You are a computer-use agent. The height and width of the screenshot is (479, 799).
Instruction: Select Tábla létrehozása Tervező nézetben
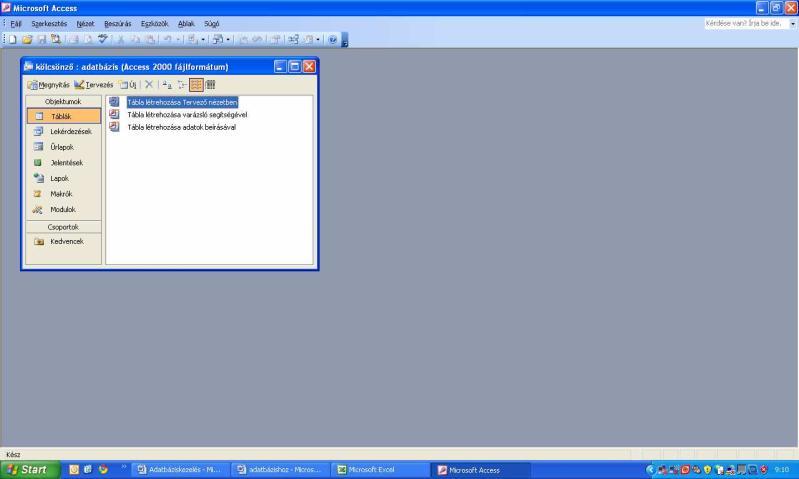pos(182,102)
